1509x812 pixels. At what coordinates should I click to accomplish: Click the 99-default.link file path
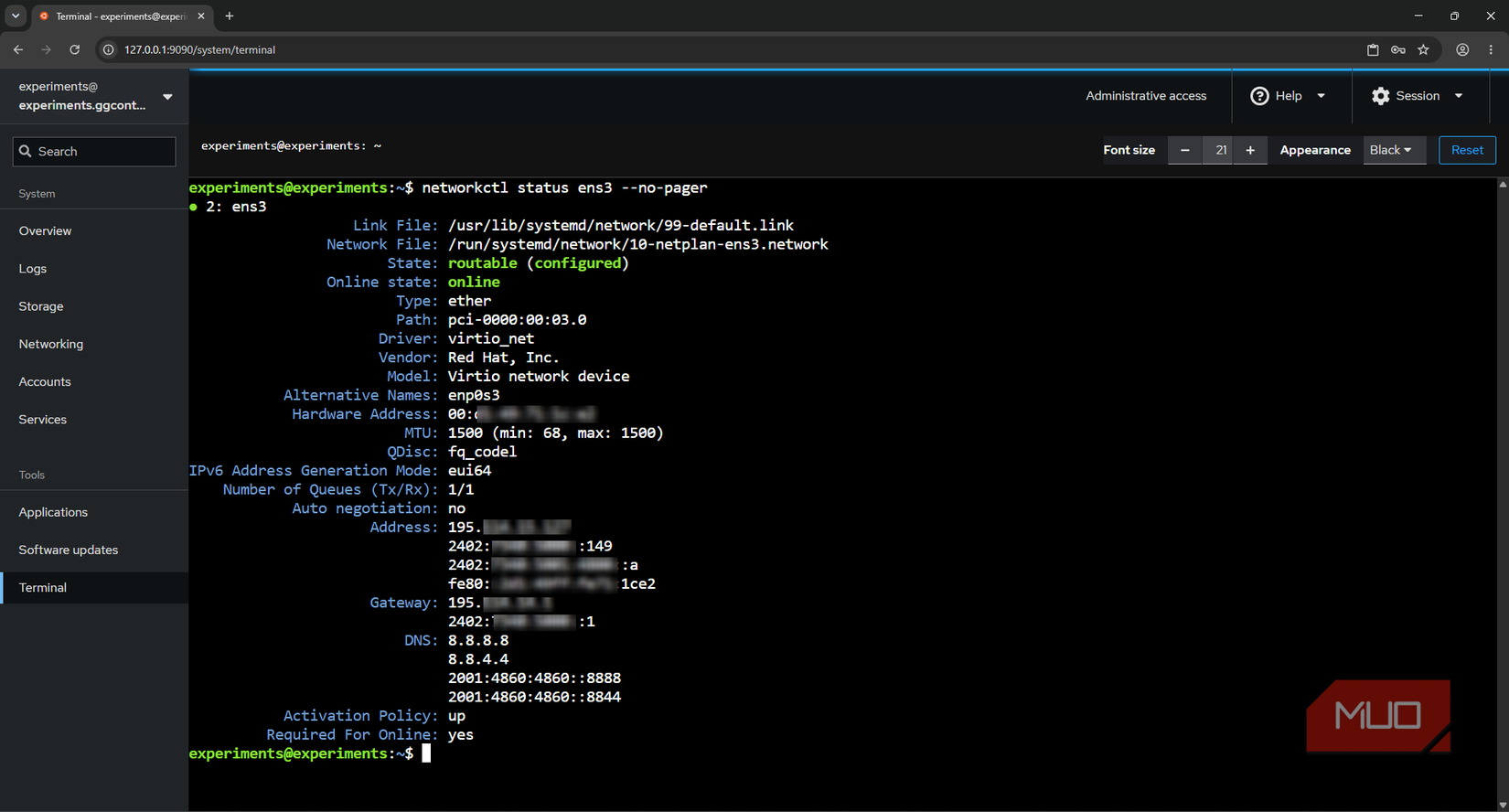click(x=620, y=225)
